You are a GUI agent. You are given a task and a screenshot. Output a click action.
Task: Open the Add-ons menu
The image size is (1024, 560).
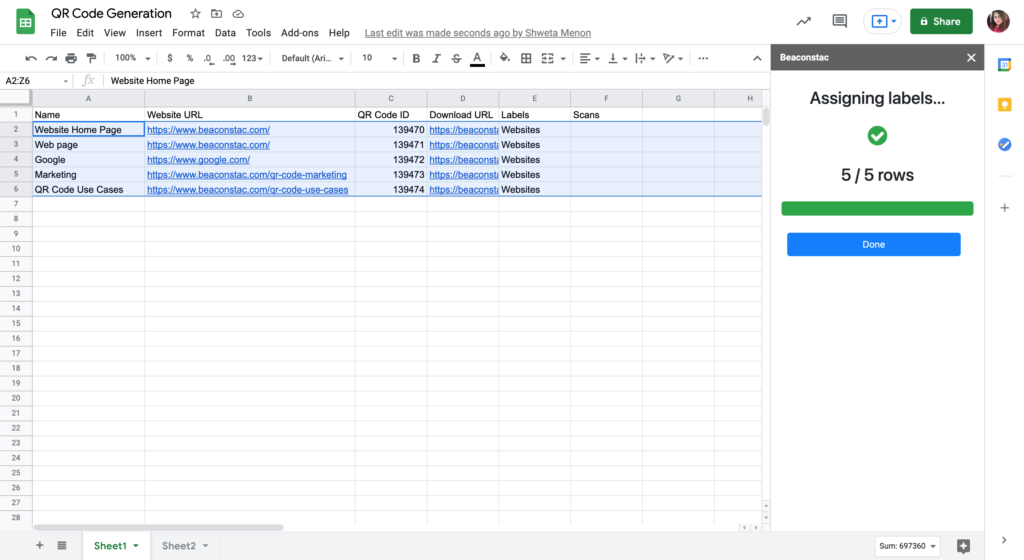300,33
